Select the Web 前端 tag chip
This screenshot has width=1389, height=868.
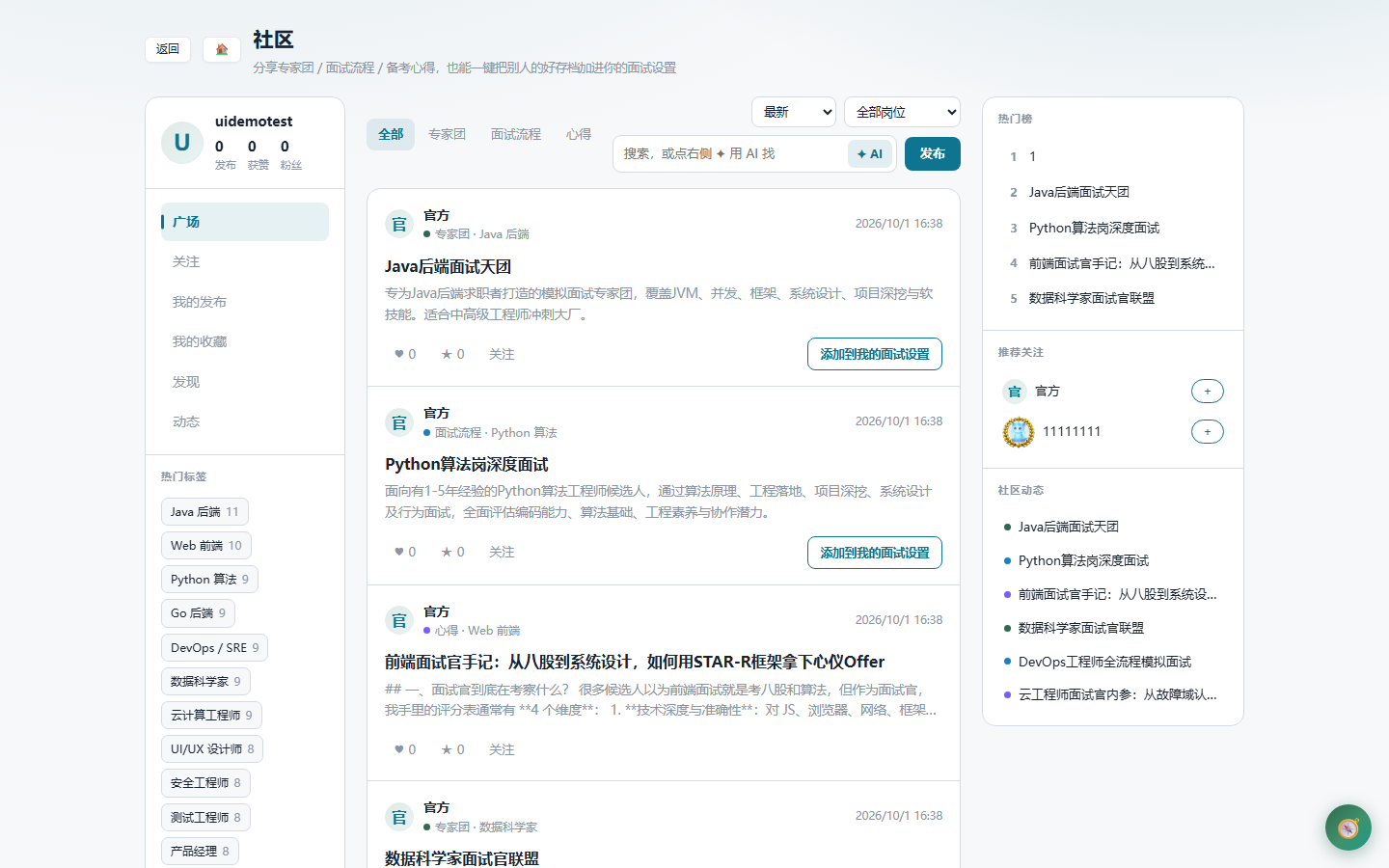point(206,545)
